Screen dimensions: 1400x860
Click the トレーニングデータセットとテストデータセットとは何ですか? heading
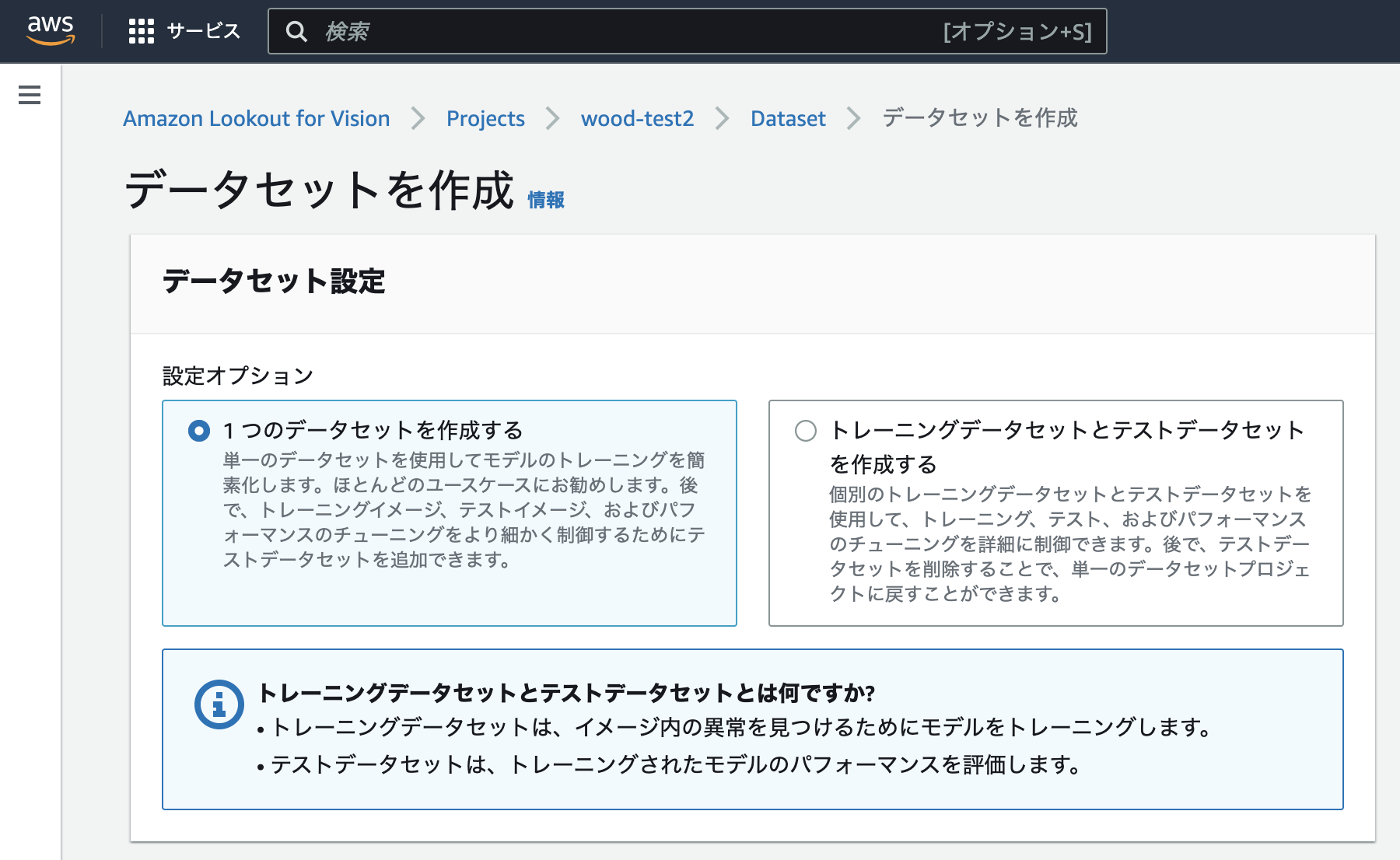566,693
